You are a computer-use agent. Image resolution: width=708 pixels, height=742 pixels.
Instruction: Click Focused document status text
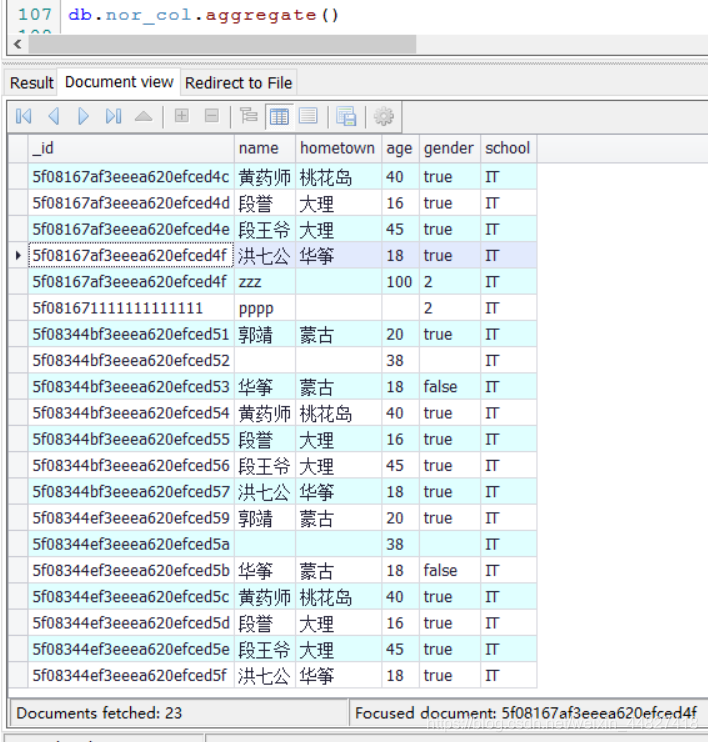click(x=526, y=713)
